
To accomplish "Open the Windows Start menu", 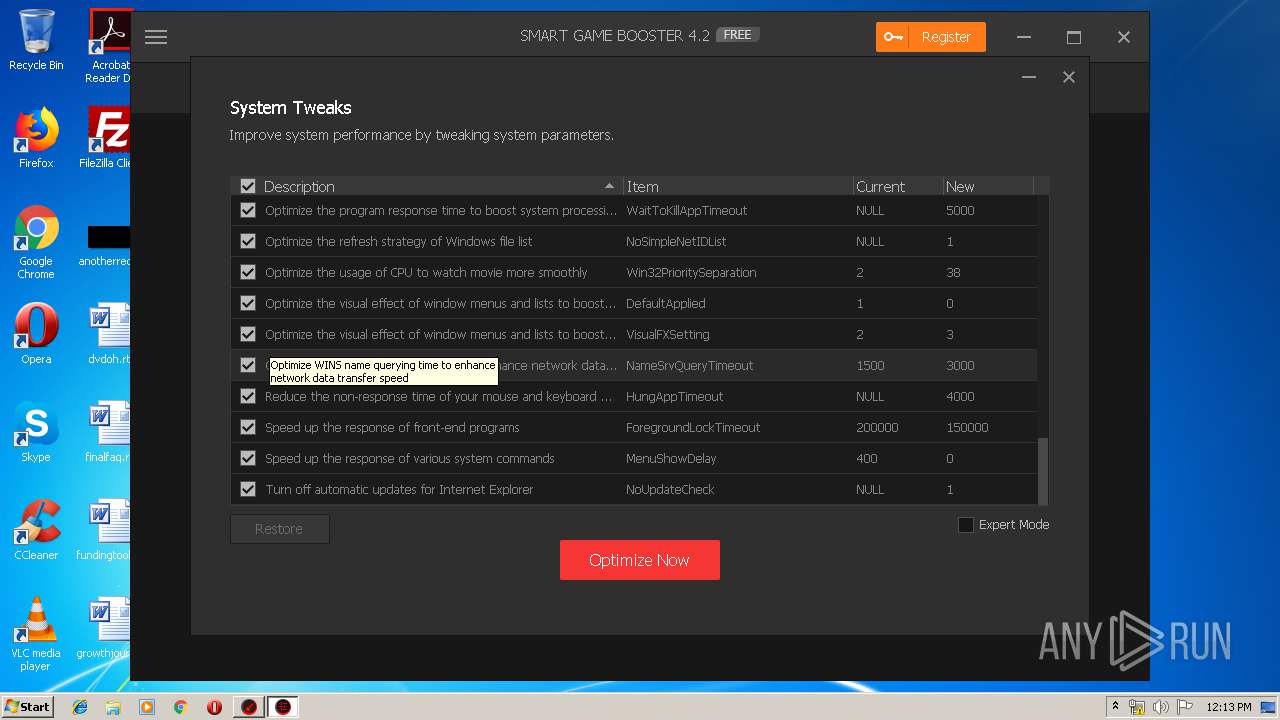I will (x=27, y=707).
